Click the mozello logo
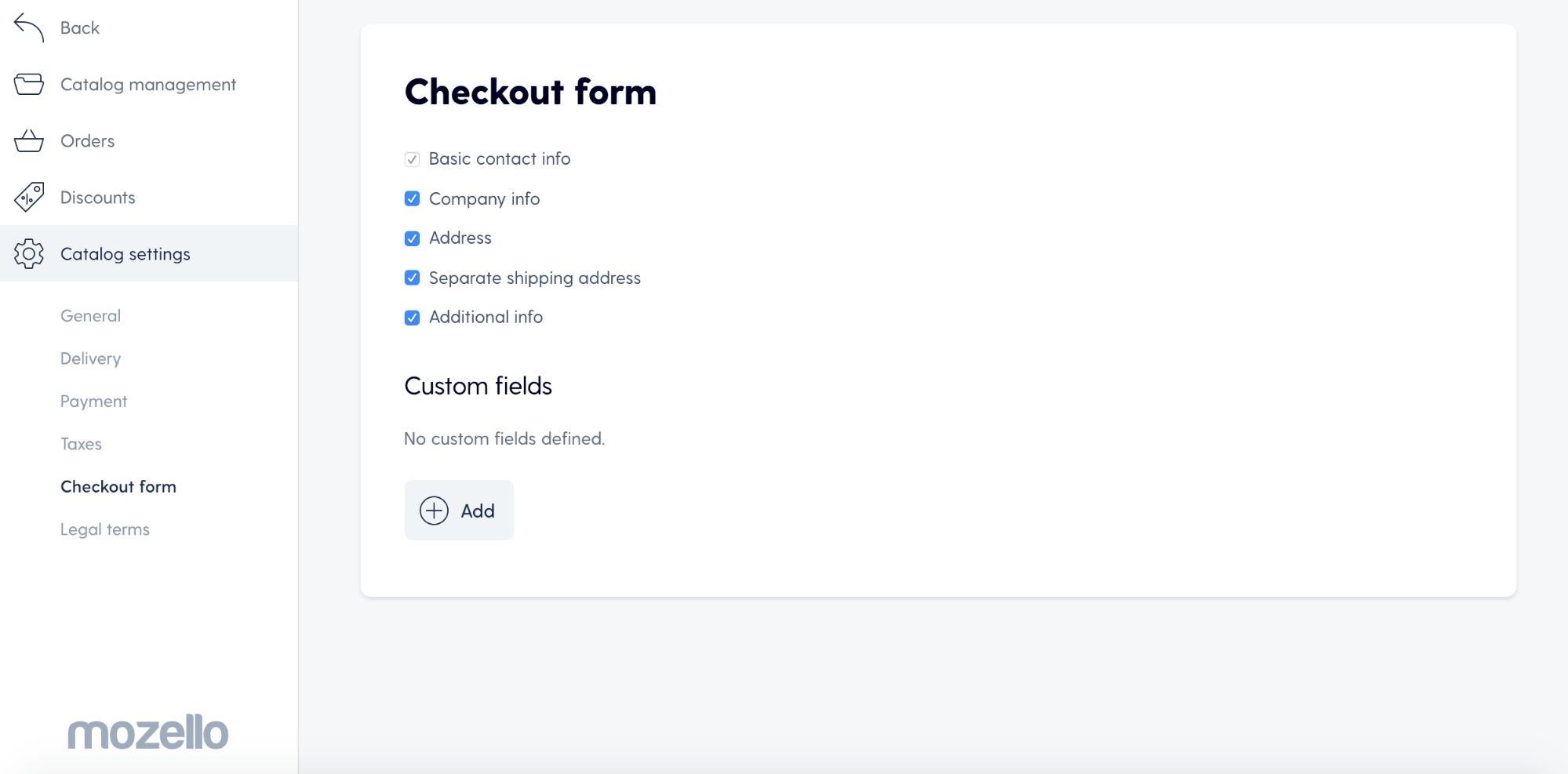Viewport: 1568px width, 774px height. tap(147, 732)
